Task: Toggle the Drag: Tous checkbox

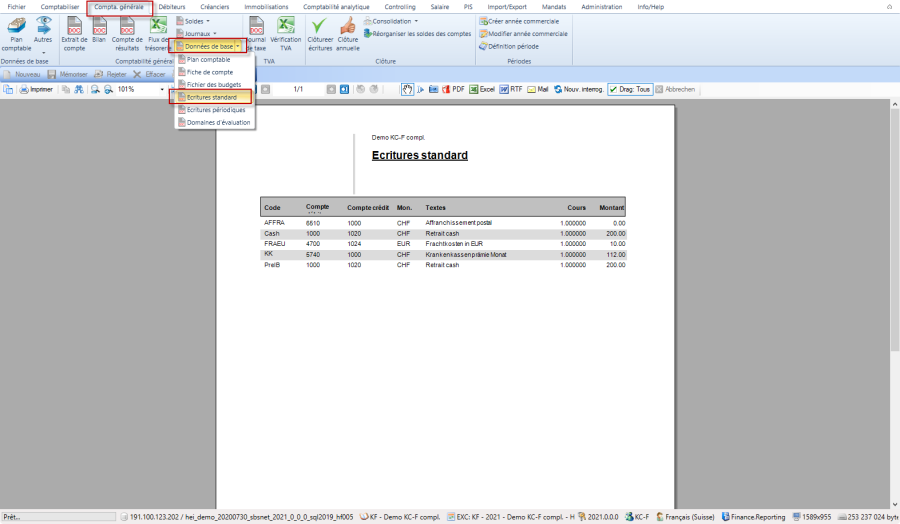Action: pos(630,90)
